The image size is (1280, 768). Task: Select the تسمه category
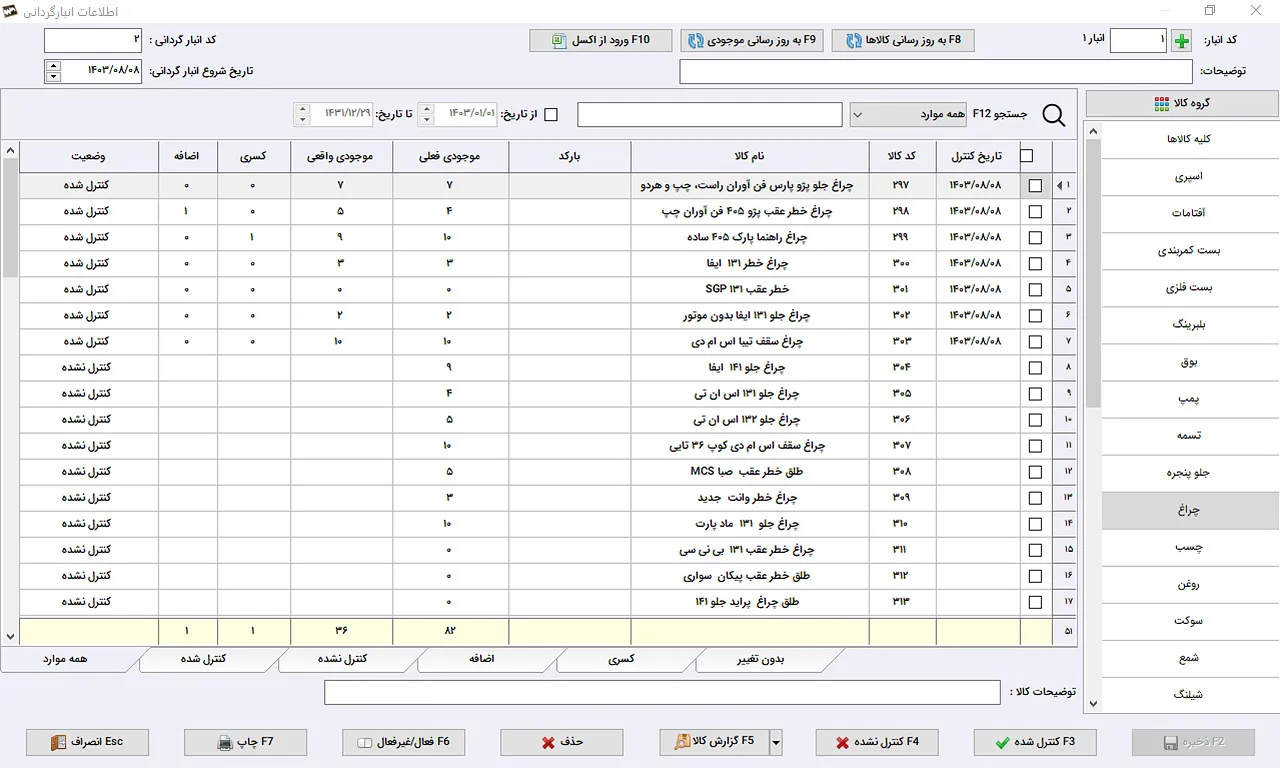[1190, 436]
